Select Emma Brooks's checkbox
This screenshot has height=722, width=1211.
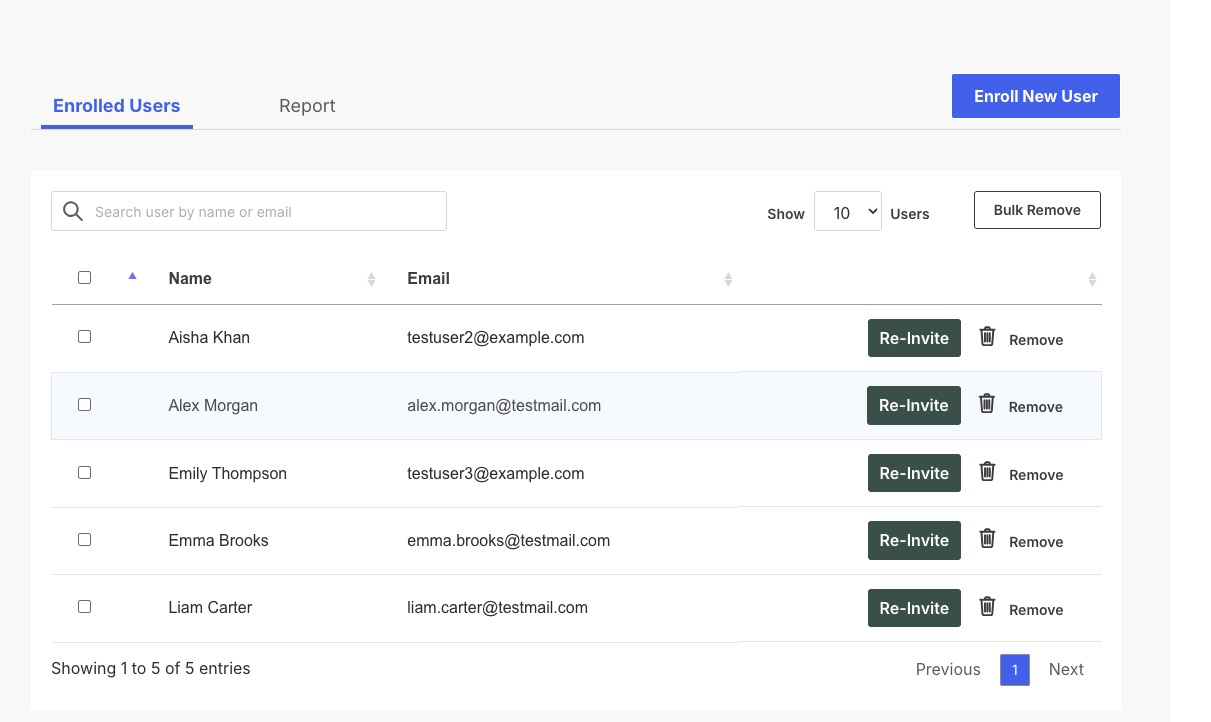coord(84,540)
